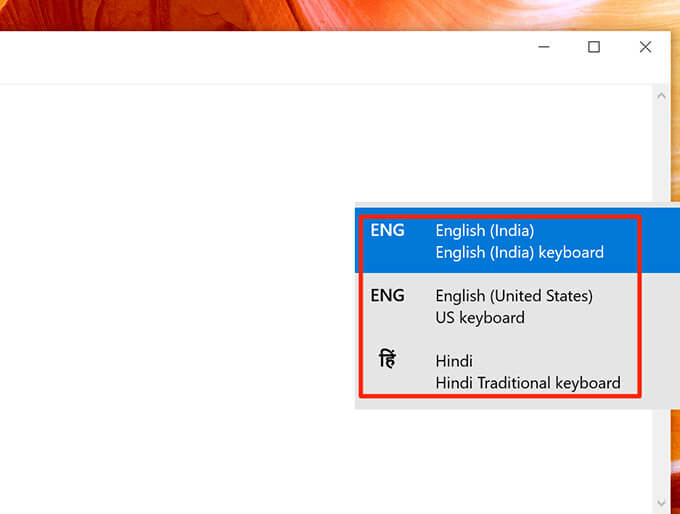Maximize the window
This screenshot has width=680, height=514.
pos(594,47)
